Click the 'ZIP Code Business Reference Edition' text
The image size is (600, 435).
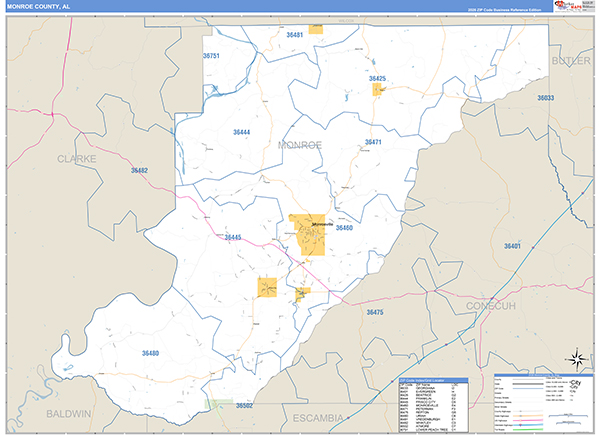[505, 9]
